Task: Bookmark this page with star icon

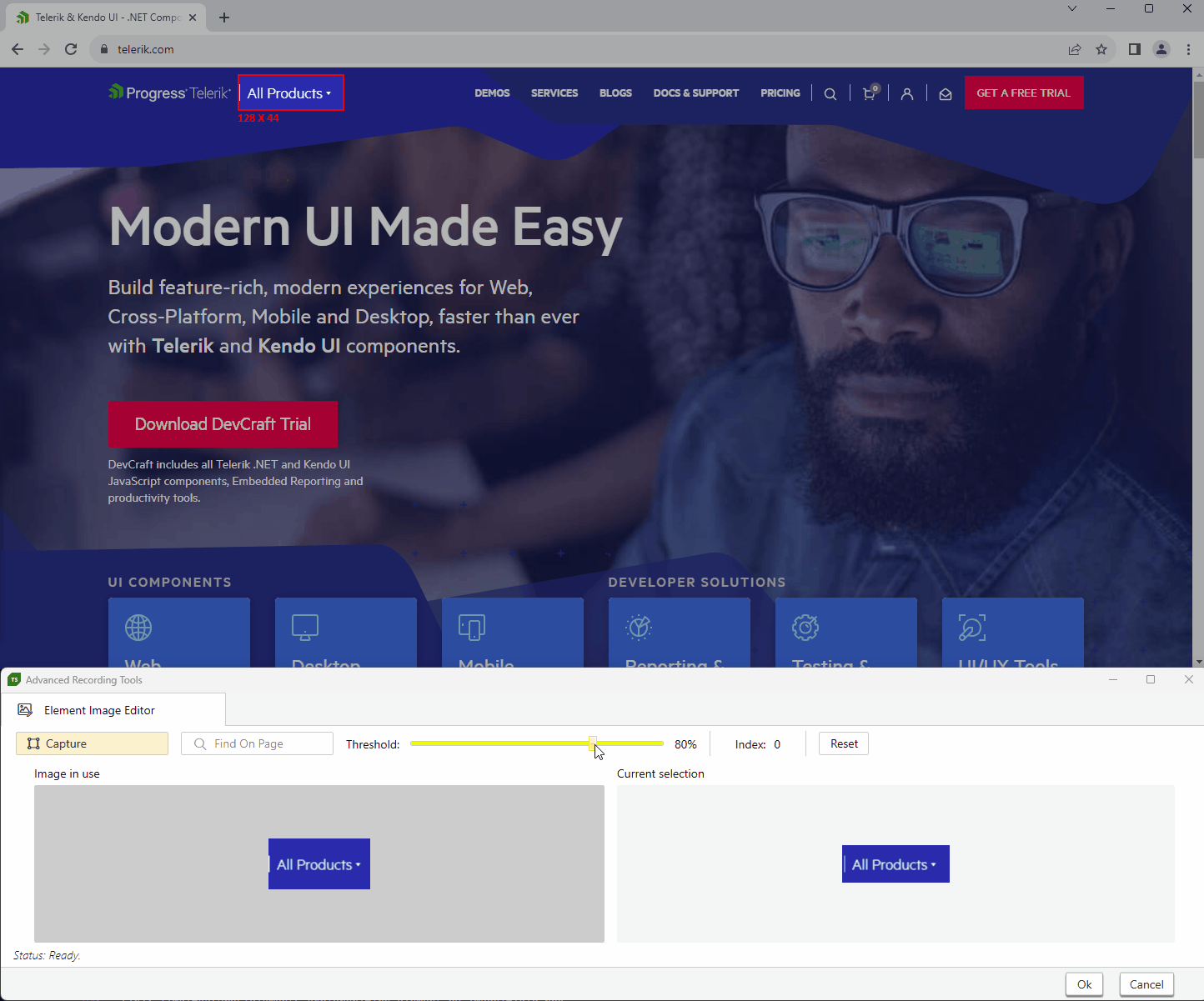Action: tap(1101, 49)
